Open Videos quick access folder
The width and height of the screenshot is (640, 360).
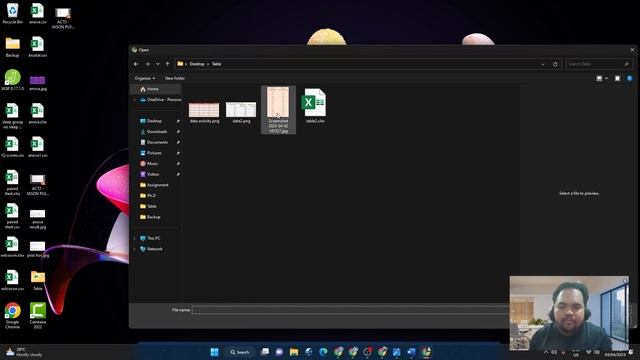click(153, 174)
